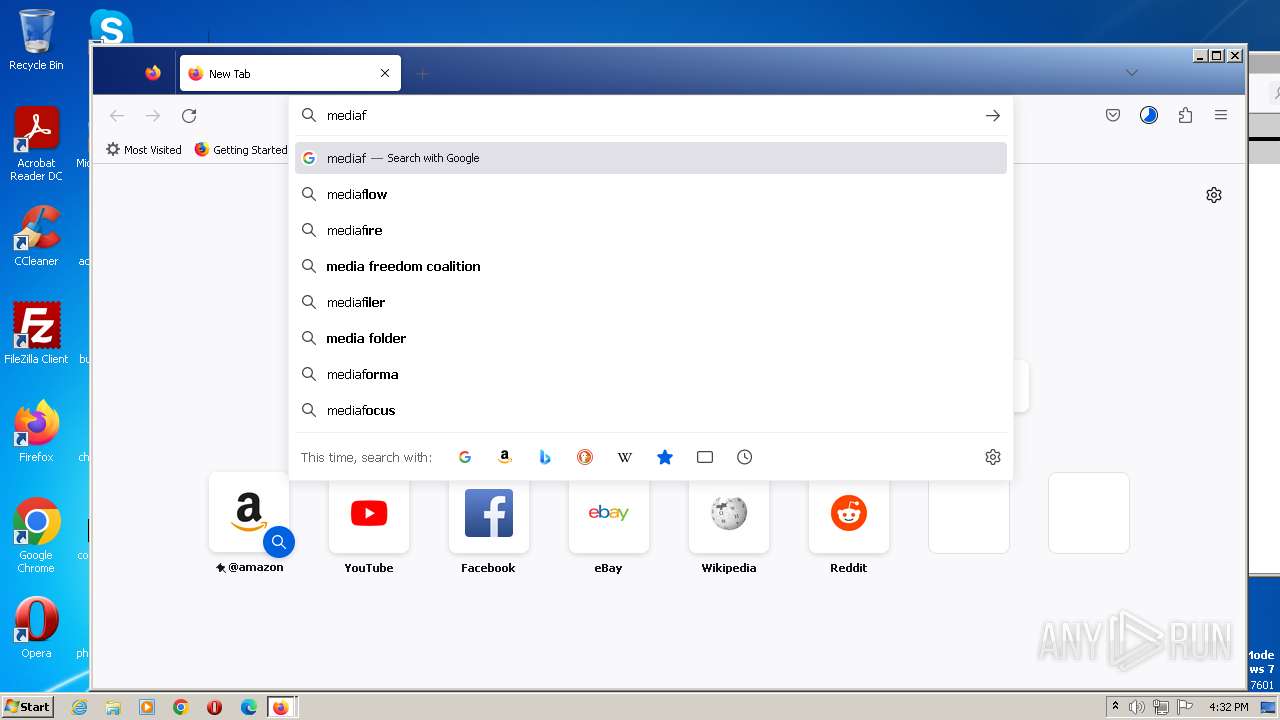Click Acrobat Reader DC desktop icon

(36, 144)
